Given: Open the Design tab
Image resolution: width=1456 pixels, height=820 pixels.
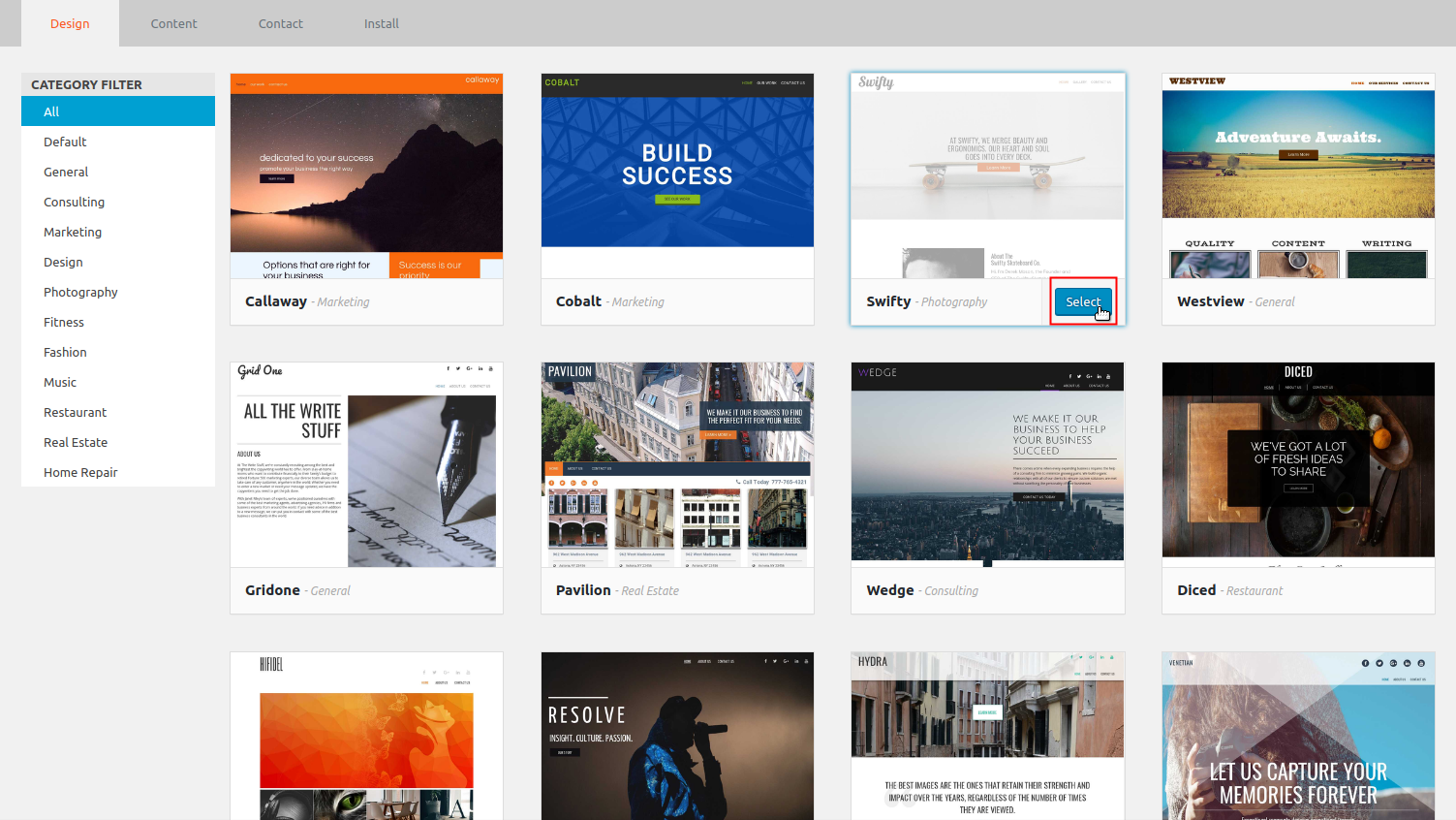Looking at the screenshot, I should tap(70, 23).
